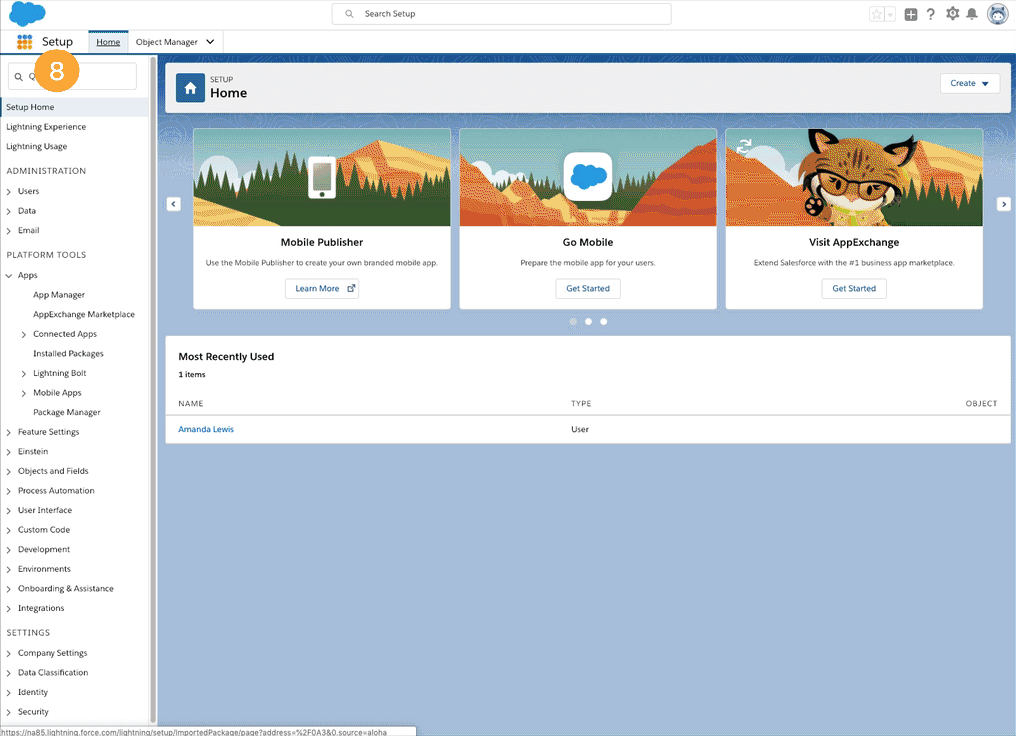Click the Visit AppExchange mascot image
1016x736 pixels.
pos(854,178)
